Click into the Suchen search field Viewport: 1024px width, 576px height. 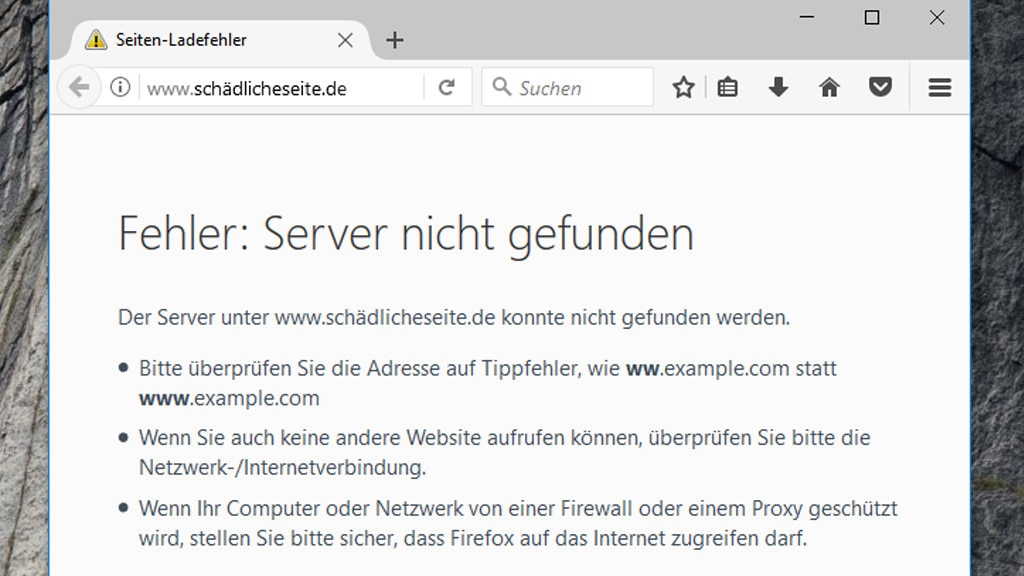click(568, 87)
